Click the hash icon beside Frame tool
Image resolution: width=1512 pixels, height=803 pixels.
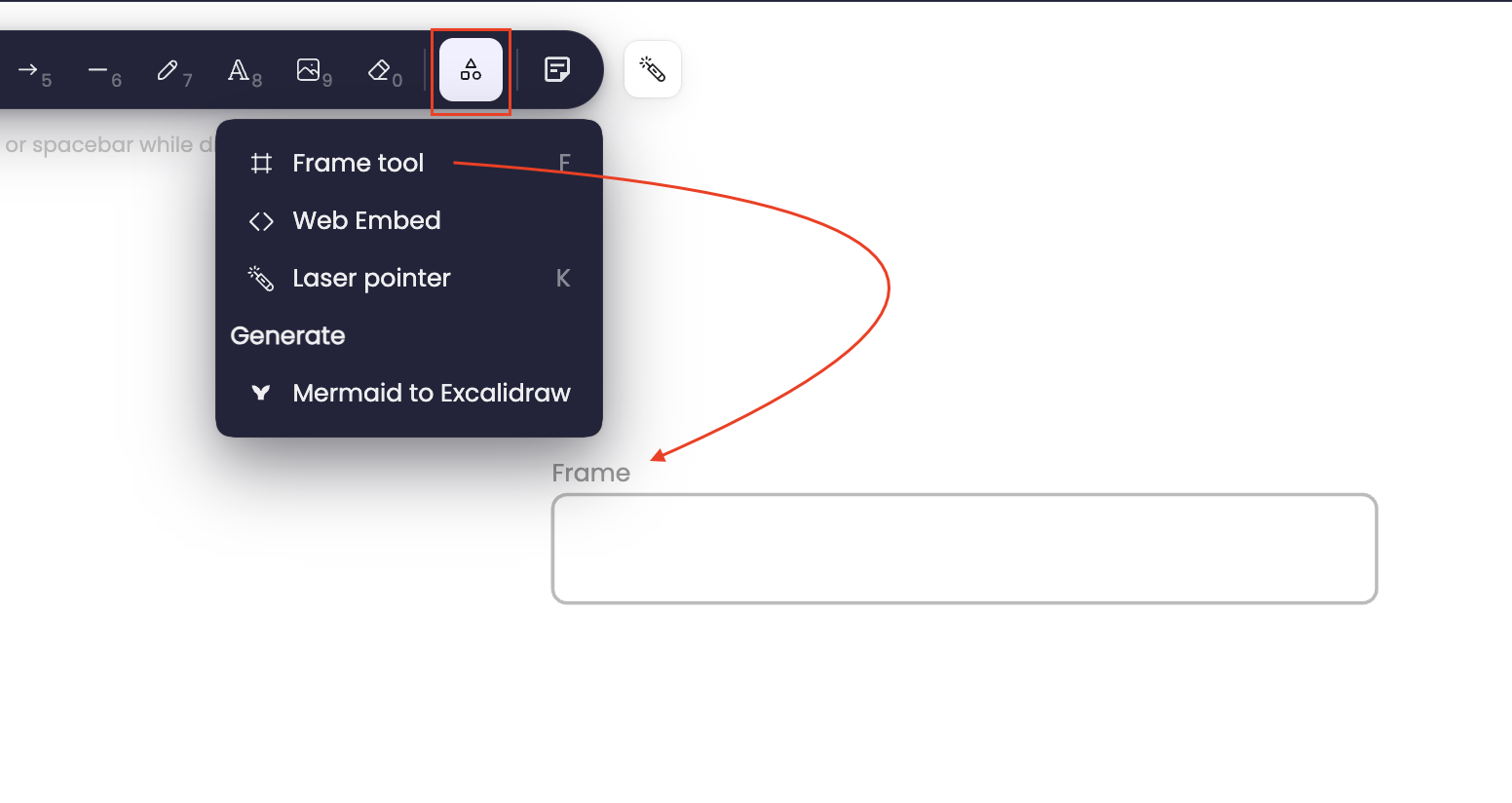[x=261, y=163]
